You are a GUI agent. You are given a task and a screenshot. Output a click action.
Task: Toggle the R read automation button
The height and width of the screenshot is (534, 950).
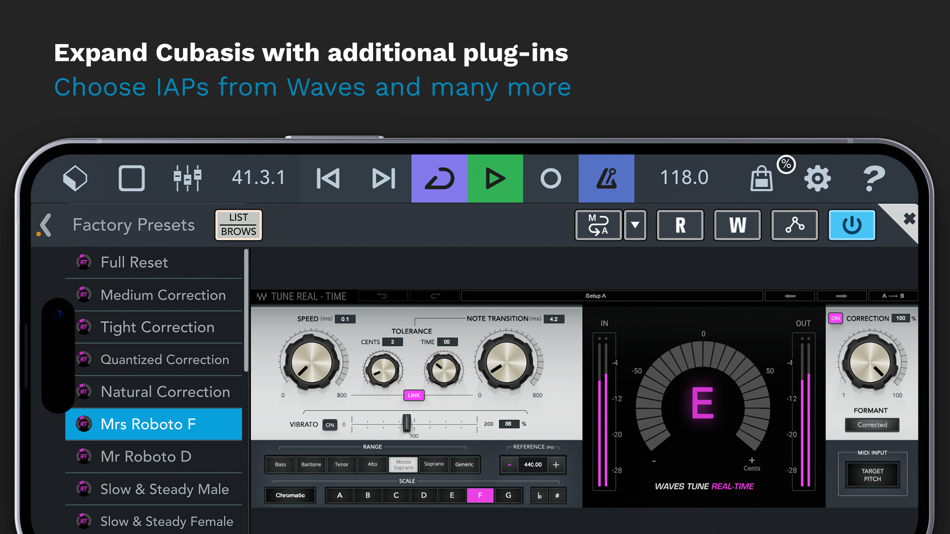[x=680, y=225]
